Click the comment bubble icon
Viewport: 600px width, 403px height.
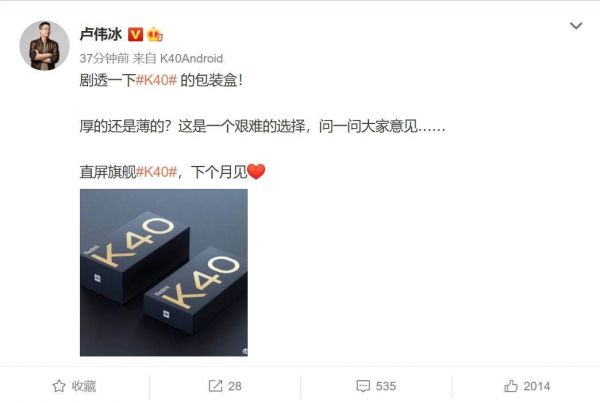[363, 386]
